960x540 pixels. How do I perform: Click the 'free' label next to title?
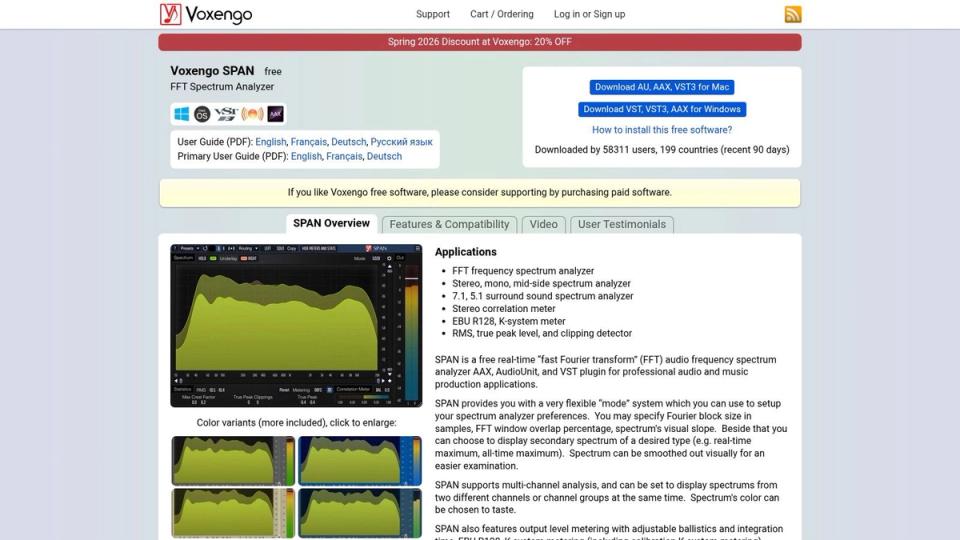click(x=273, y=72)
